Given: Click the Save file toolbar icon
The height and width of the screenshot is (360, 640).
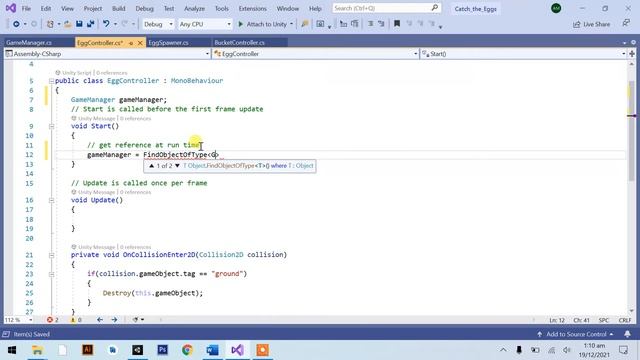Looking at the screenshot, I should [79, 24].
